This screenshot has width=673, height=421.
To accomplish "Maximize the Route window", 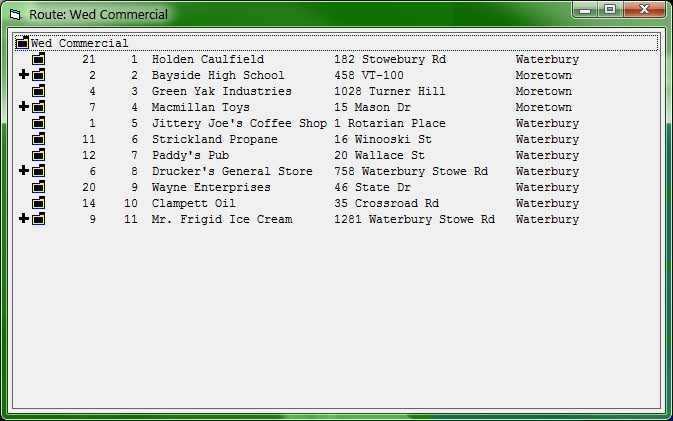I will tap(610, 9).
